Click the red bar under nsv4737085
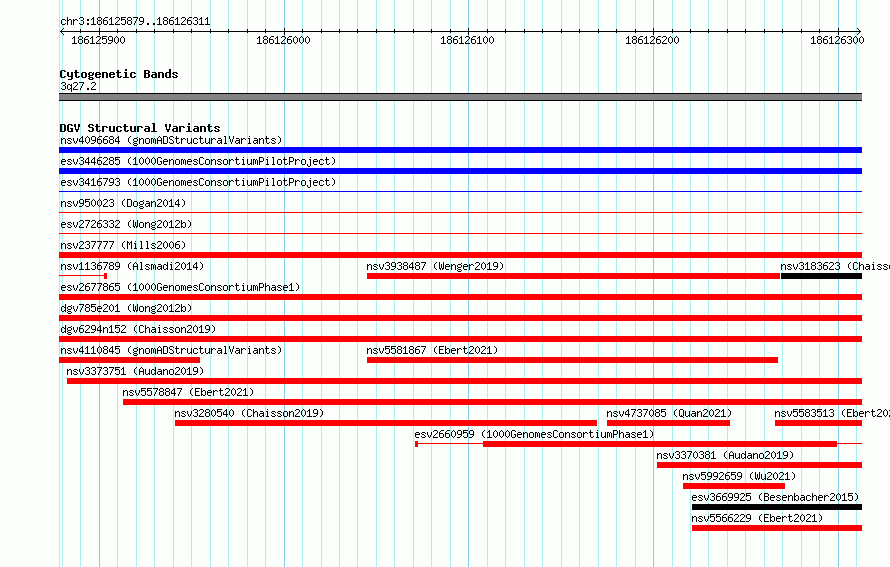Image resolution: width=890 pixels, height=567 pixels. 668,423
